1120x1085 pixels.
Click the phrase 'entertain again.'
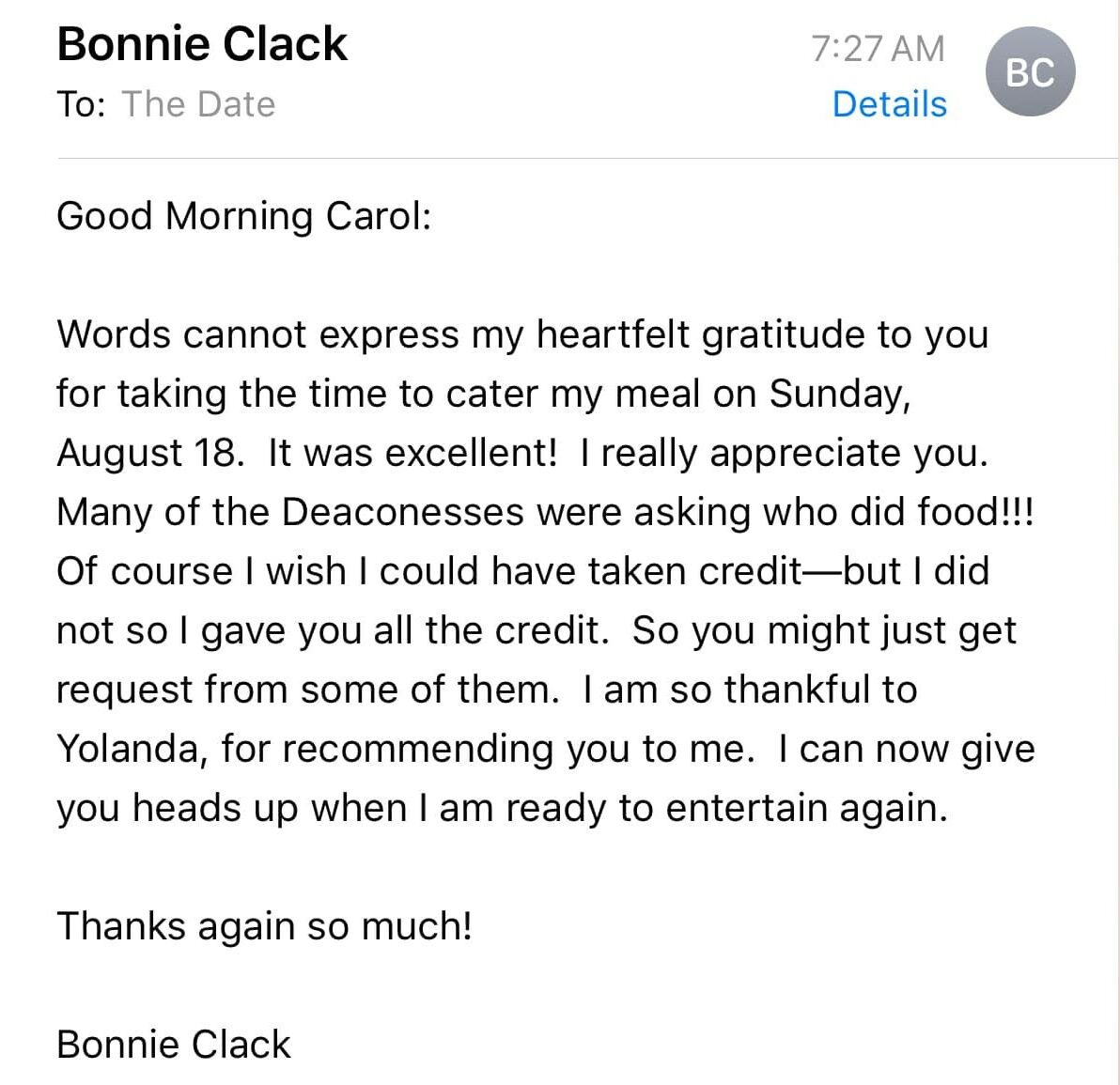[x=806, y=809]
